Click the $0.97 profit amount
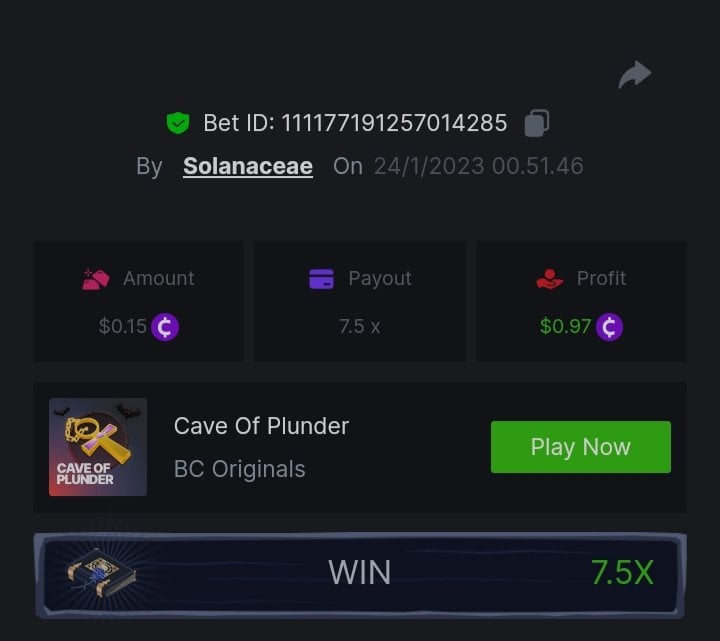Image resolution: width=720 pixels, height=641 pixels. 565,326
